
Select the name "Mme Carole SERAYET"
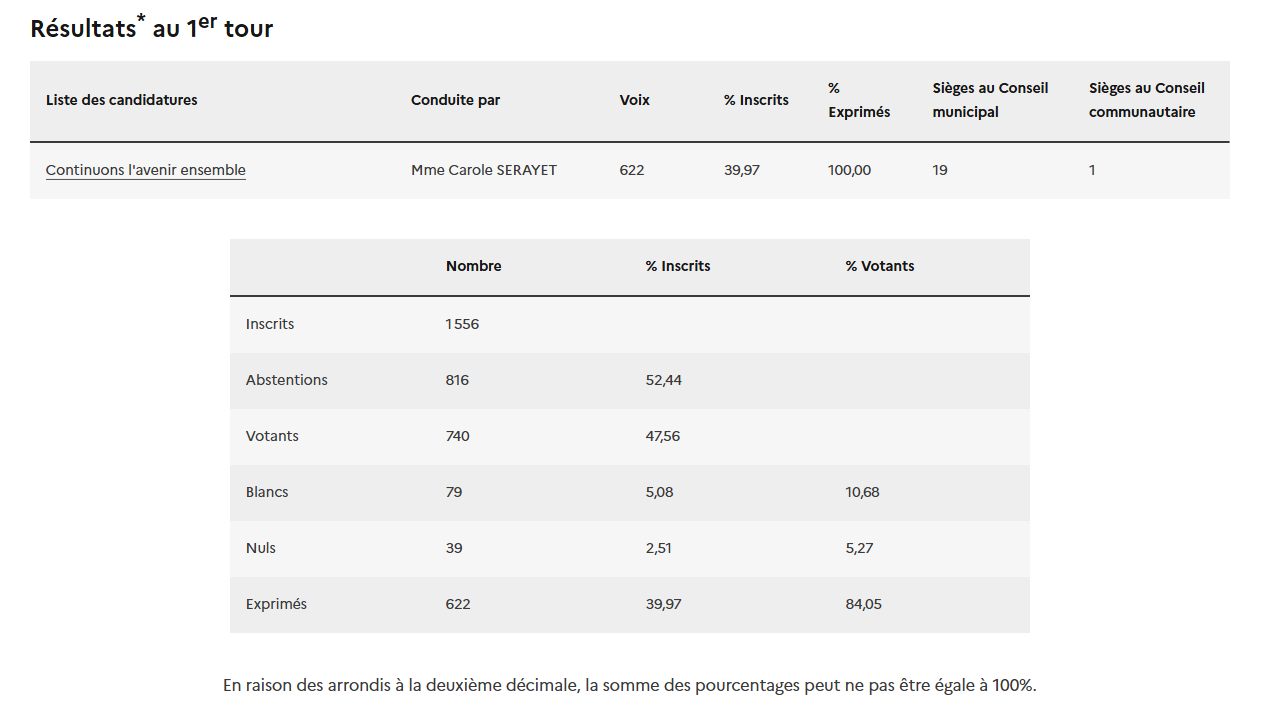click(483, 170)
